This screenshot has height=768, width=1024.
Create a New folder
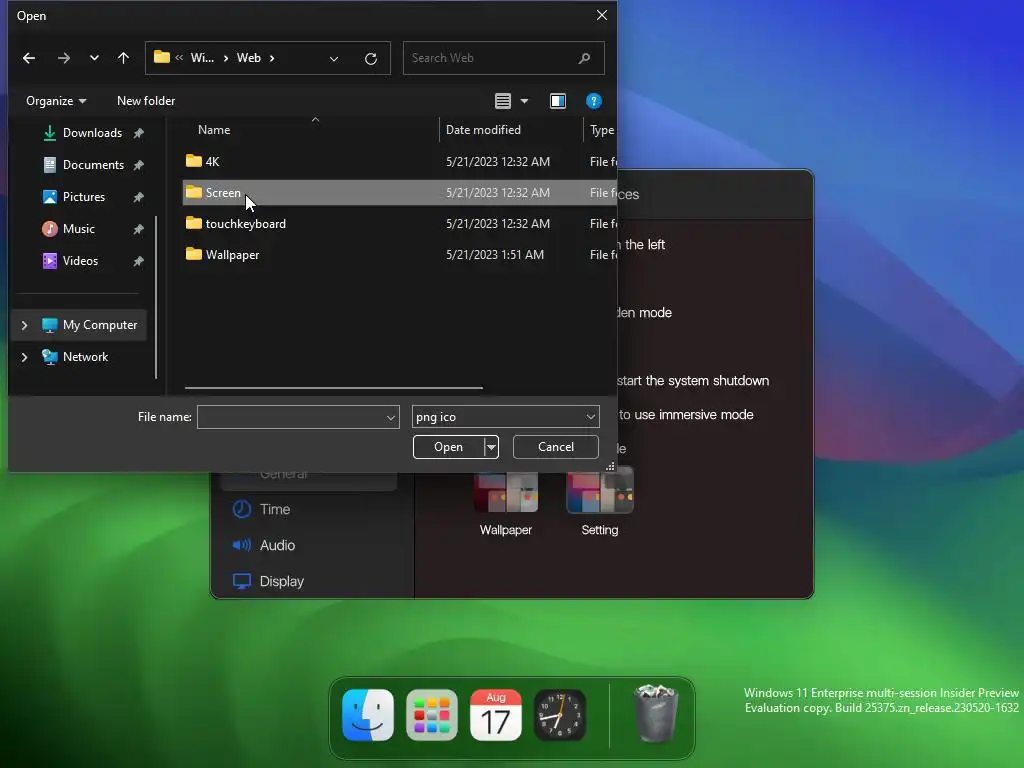(146, 101)
